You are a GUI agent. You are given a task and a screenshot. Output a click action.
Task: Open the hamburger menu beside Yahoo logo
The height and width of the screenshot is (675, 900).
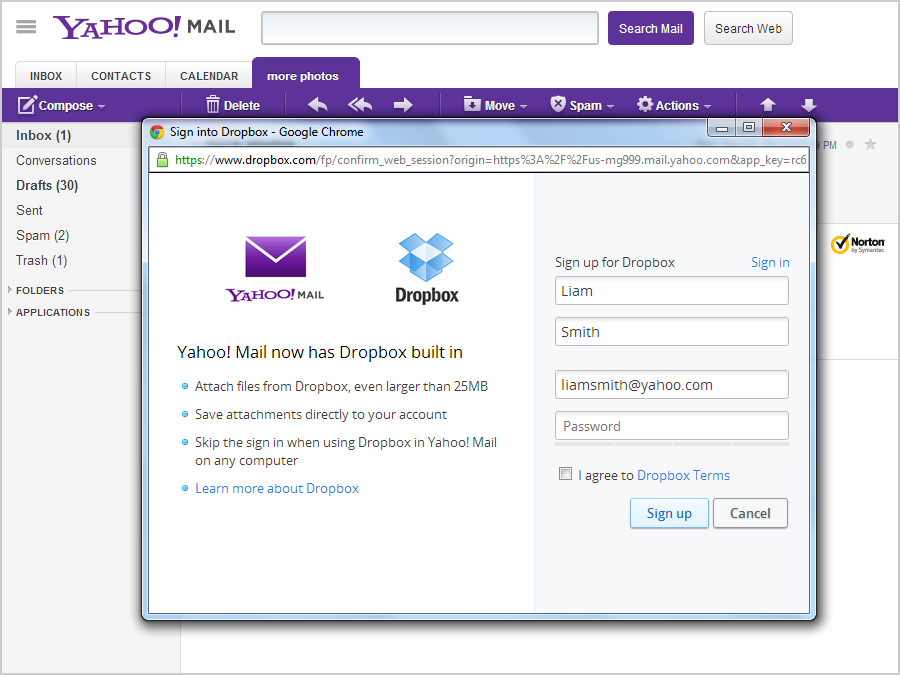(x=26, y=27)
